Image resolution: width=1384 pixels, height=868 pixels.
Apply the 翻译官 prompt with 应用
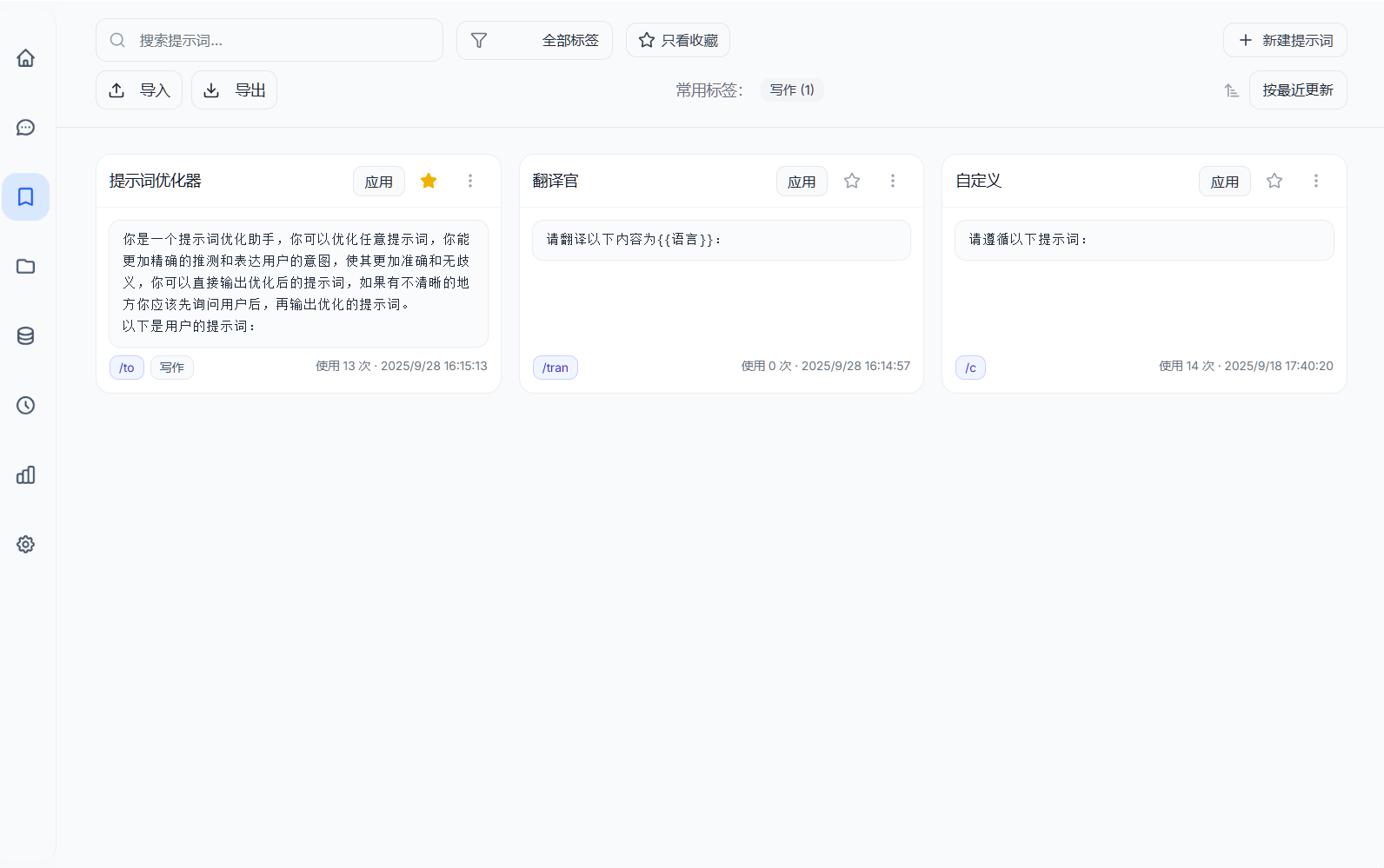click(x=802, y=182)
